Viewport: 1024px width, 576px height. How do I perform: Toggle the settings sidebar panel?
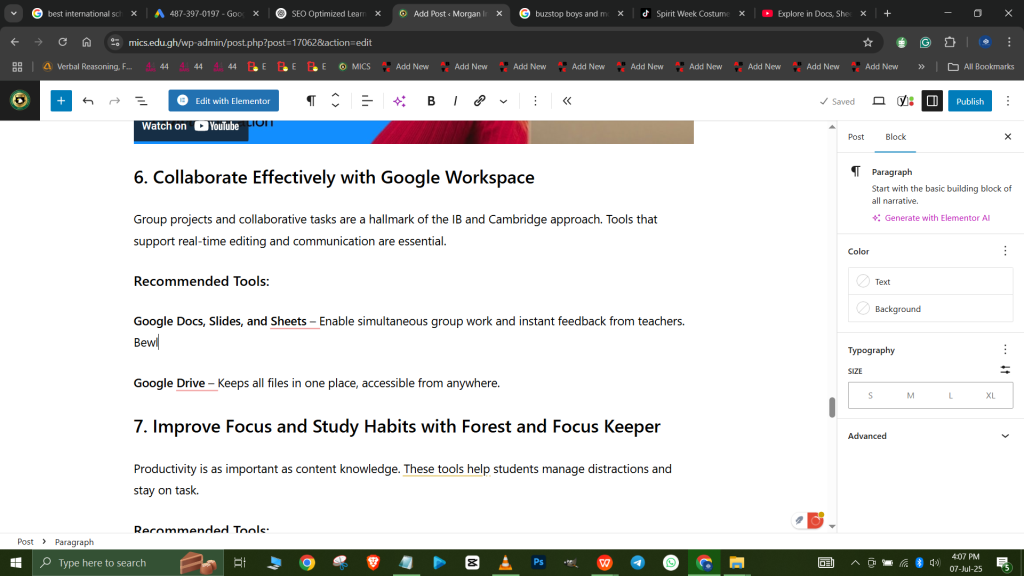point(932,101)
